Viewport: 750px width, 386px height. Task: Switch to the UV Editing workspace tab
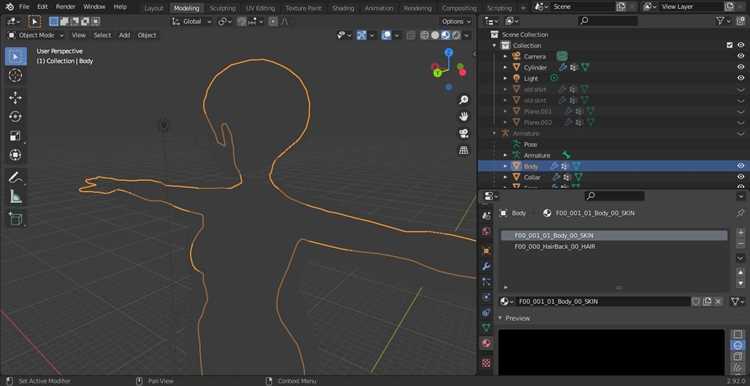pos(260,8)
